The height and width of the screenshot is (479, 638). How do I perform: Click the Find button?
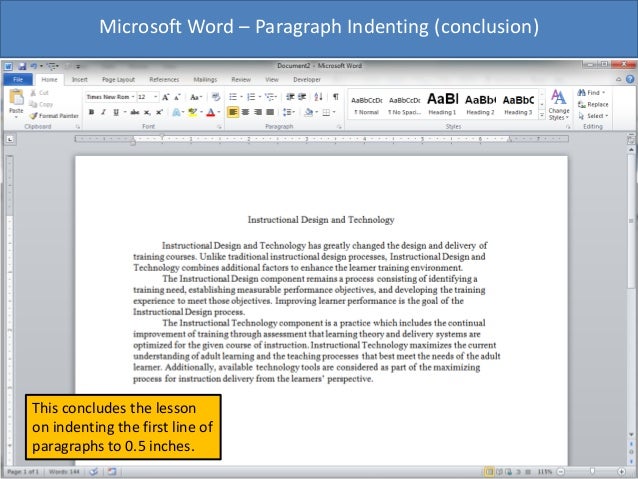pyautogui.click(x=591, y=93)
